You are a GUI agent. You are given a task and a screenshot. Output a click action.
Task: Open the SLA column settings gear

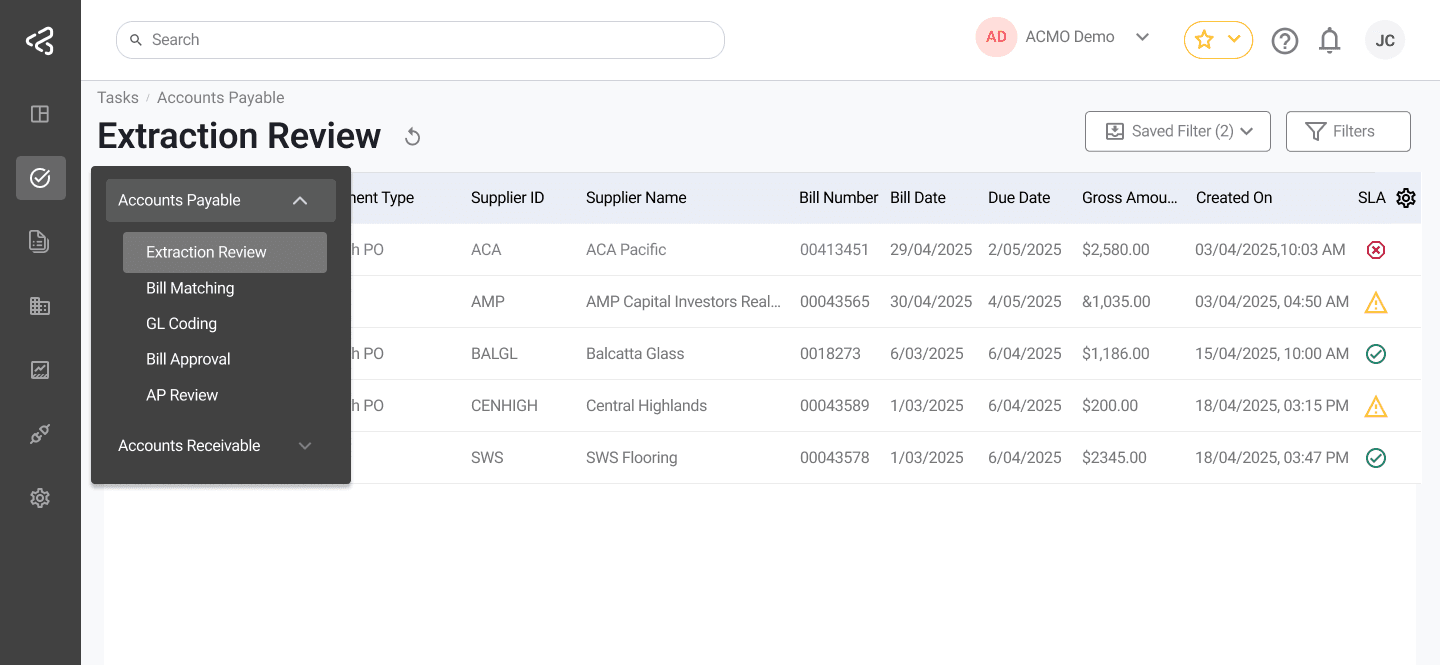tap(1406, 198)
